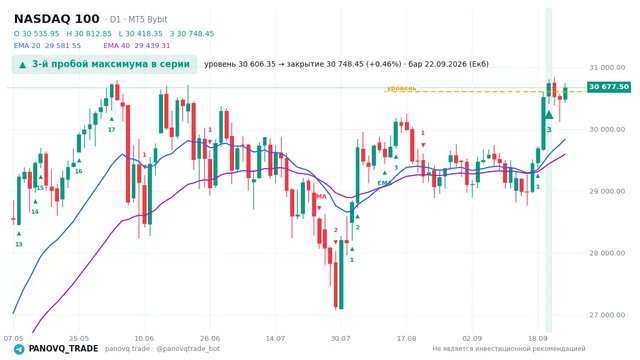Image resolution: width=640 pixels, height=360 pixels.
Task: Select the green signal marker 14
Action: pos(35,211)
